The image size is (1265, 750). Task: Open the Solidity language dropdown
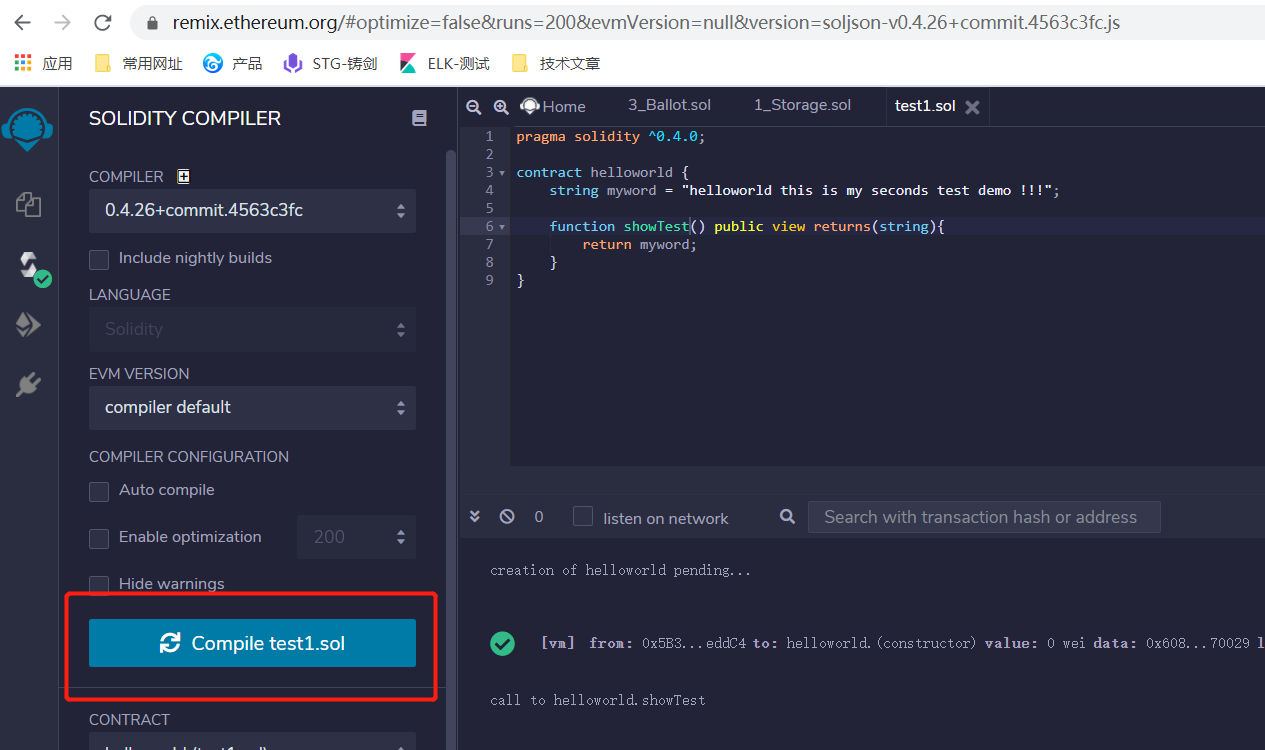252,329
